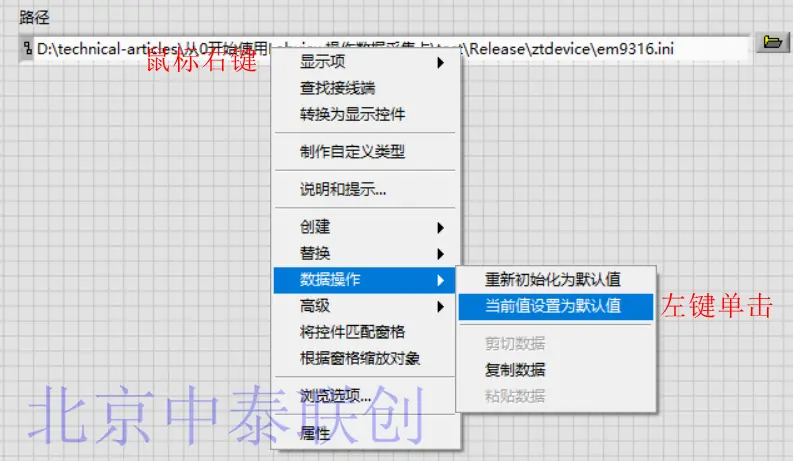793x461 pixels.
Task: Click the arrow next to 高级
Action: tap(440, 306)
